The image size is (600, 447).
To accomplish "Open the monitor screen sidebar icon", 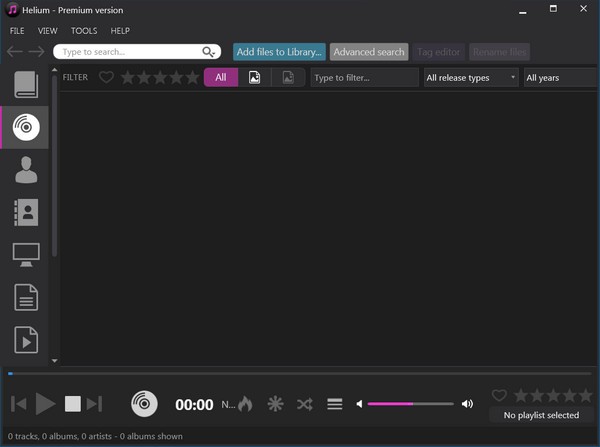I will pyautogui.click(x=26, y=254).
